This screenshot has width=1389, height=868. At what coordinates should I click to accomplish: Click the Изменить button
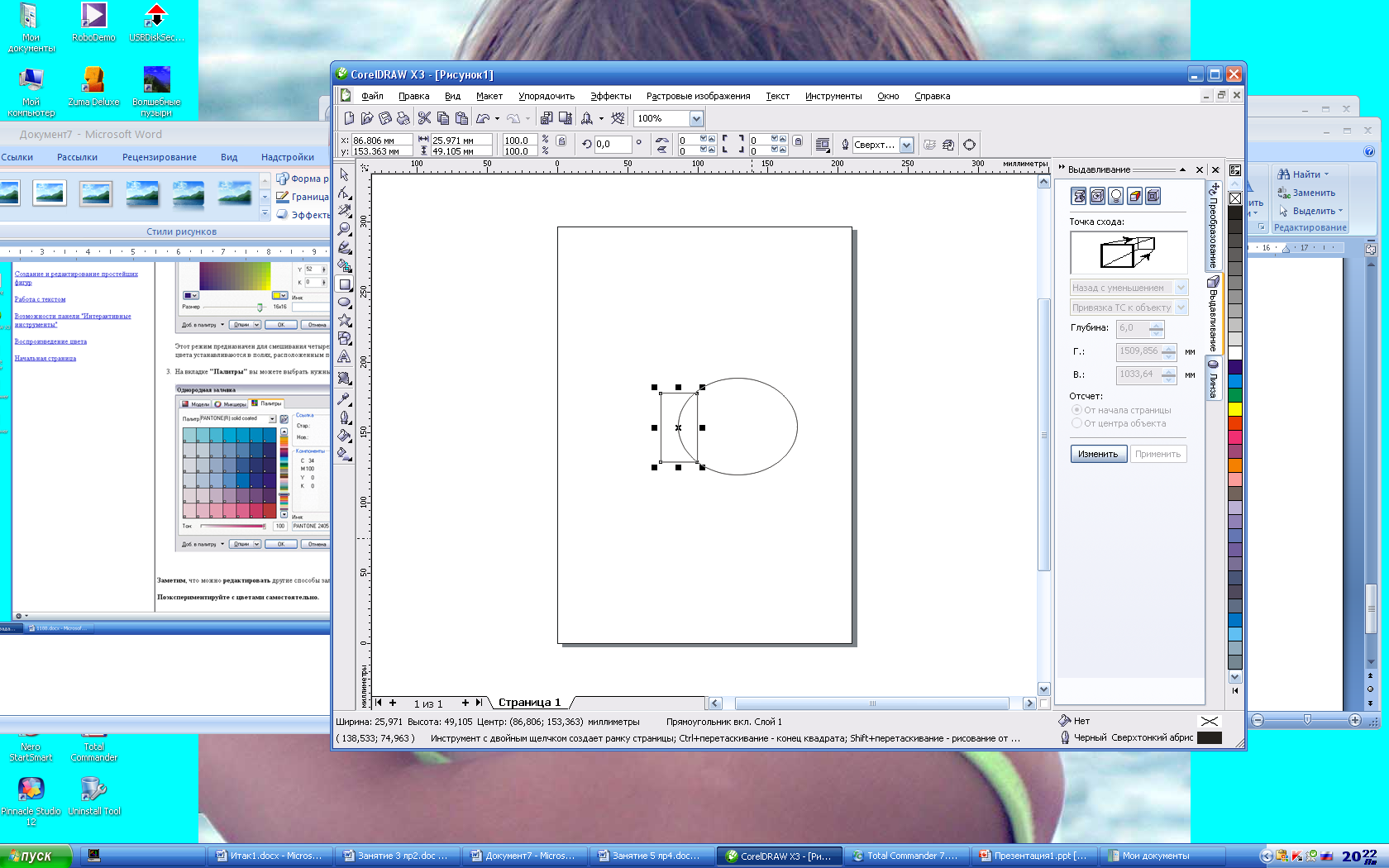(1098, 454)
